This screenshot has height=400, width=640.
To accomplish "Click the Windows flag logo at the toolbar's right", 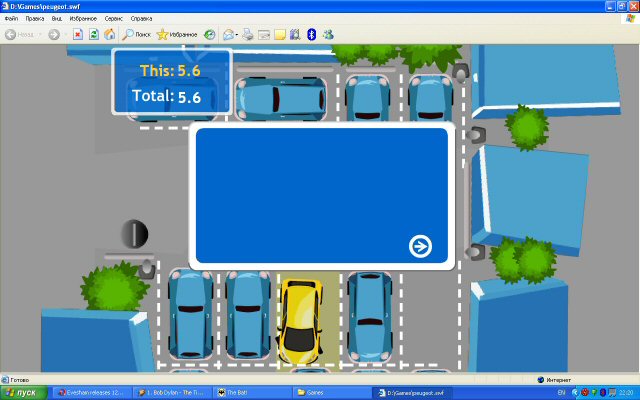I will tap(630, 18).
